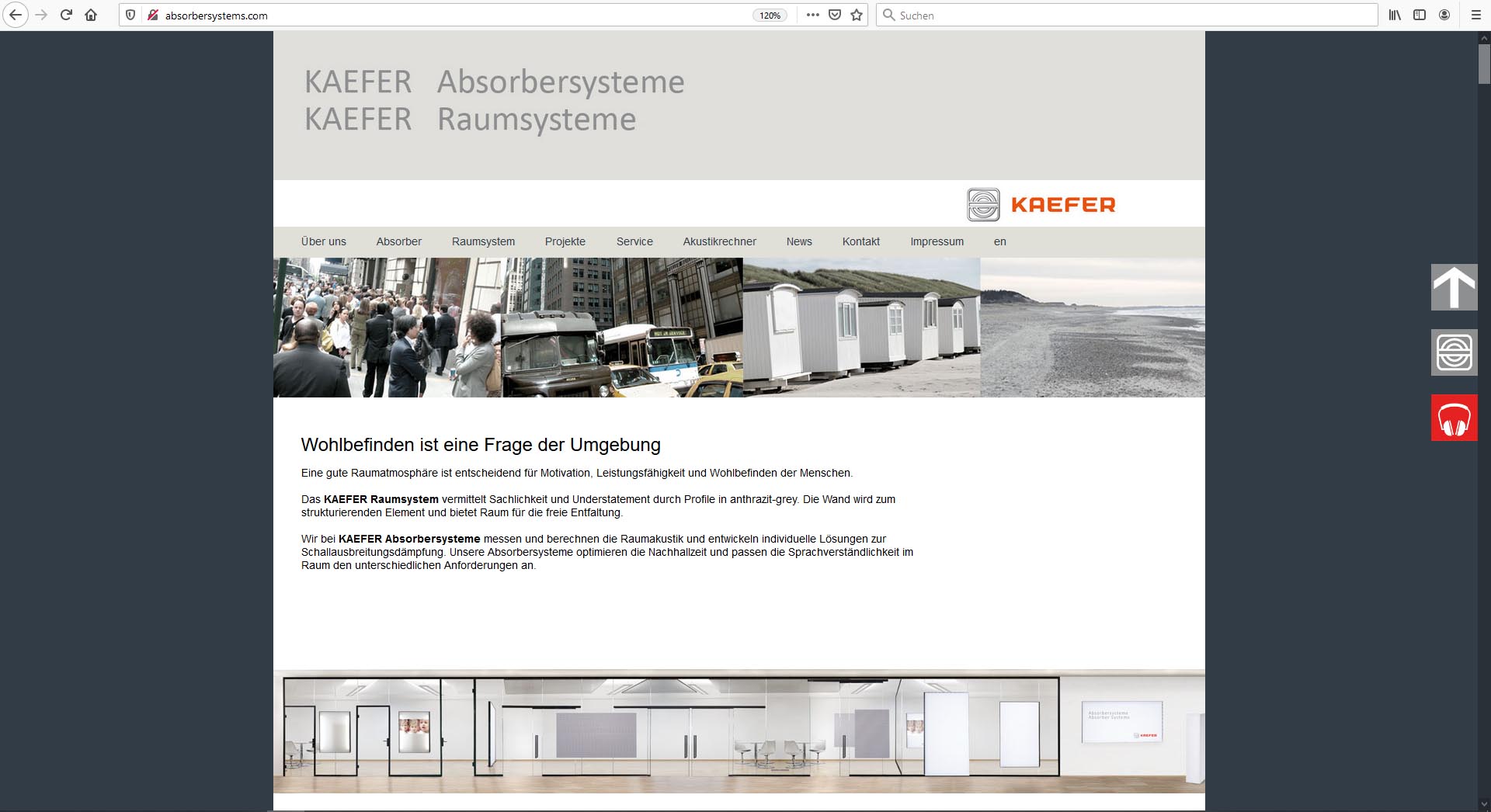Click the scroll-to-top arrow icon

(x=1454, y=287)
